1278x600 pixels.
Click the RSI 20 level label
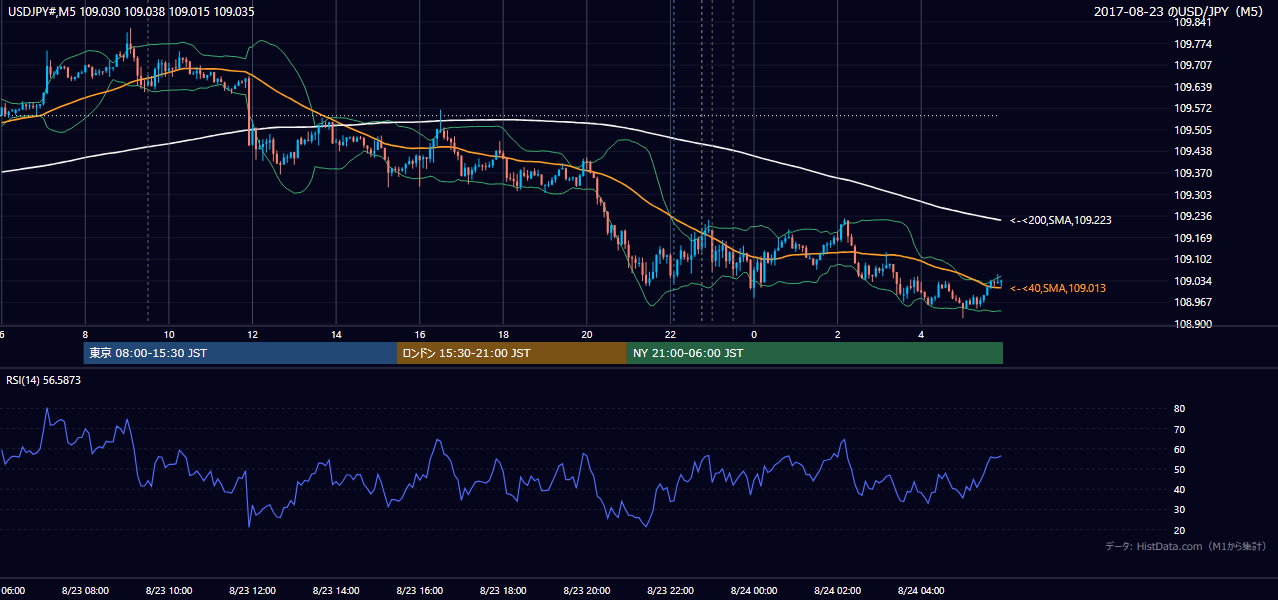[x=1179, y=530]
